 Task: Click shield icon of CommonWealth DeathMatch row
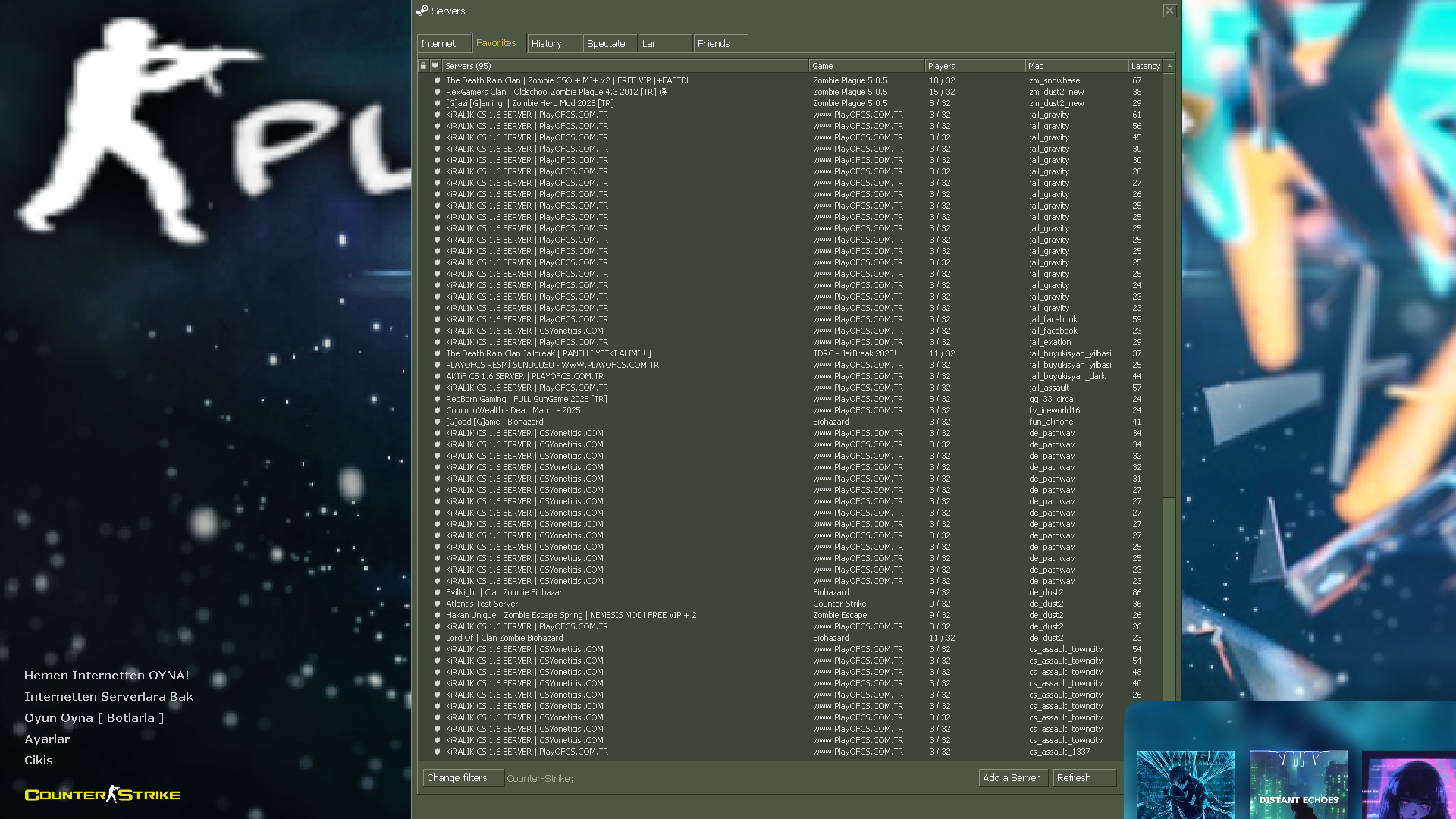click(437, 410)
